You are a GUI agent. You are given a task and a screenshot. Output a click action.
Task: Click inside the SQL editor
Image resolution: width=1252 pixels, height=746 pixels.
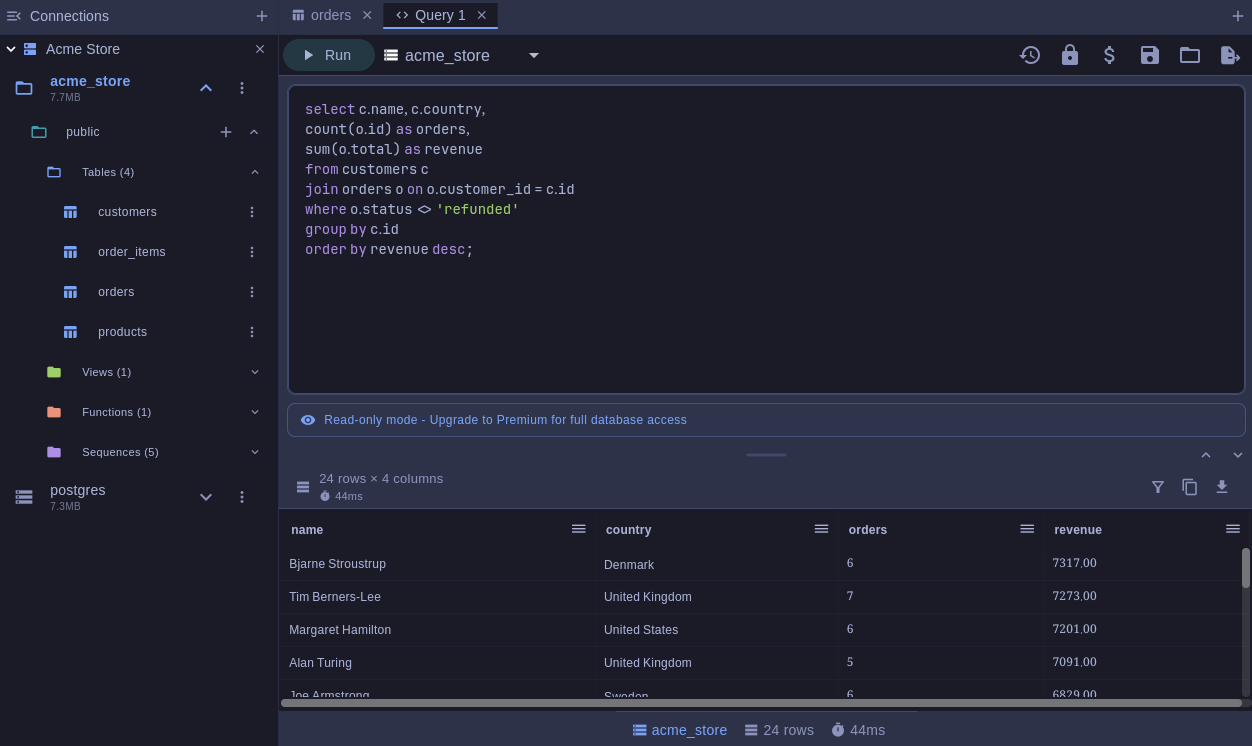(766, 240)
